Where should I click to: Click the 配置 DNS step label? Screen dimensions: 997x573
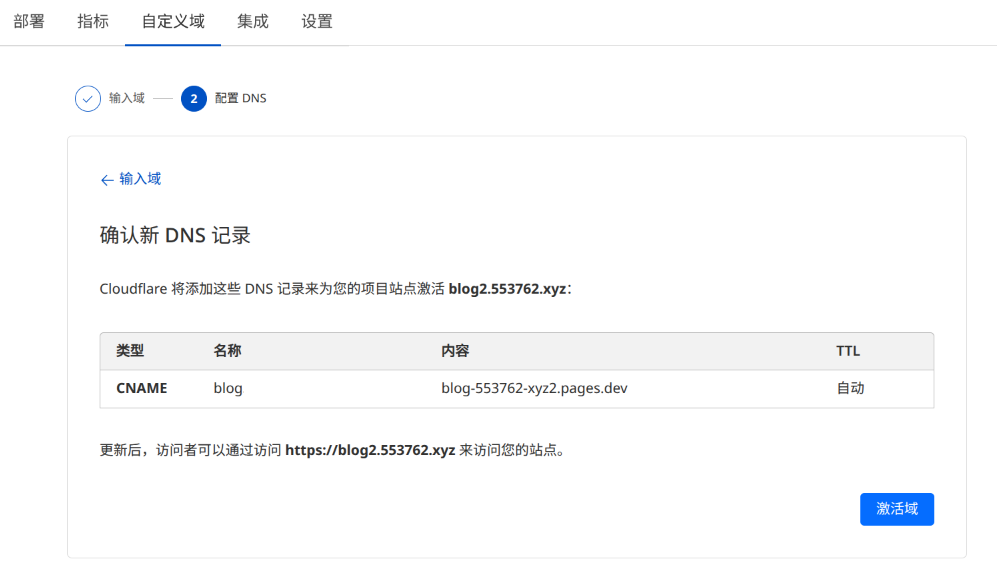(241, 98)
